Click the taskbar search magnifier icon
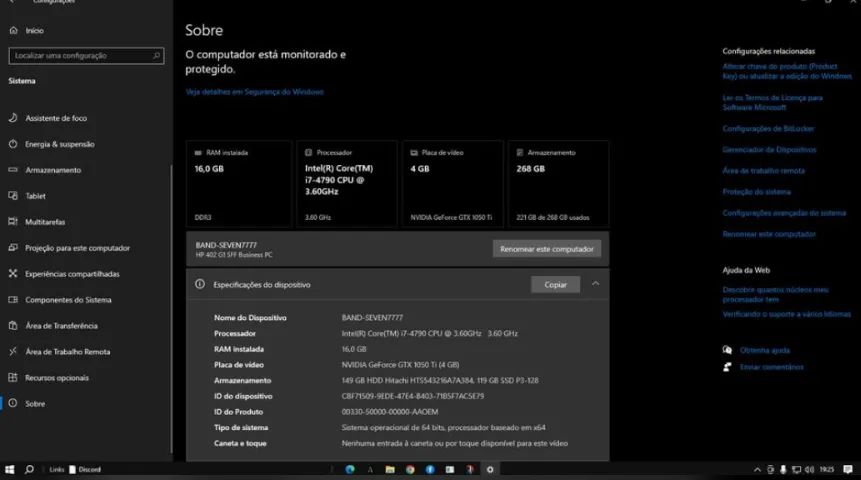861x480 pixels. (29, 470)
